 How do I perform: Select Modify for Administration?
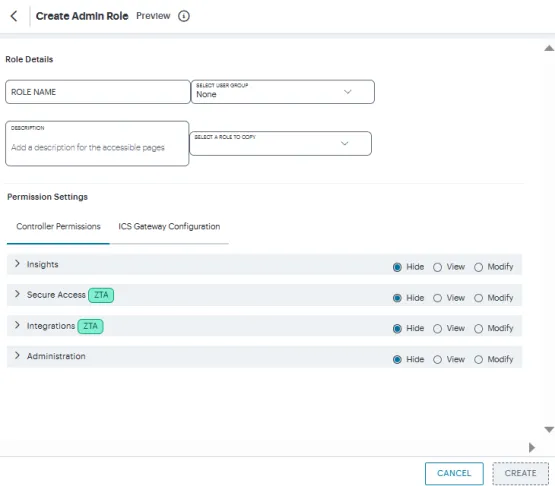(478, 360)
